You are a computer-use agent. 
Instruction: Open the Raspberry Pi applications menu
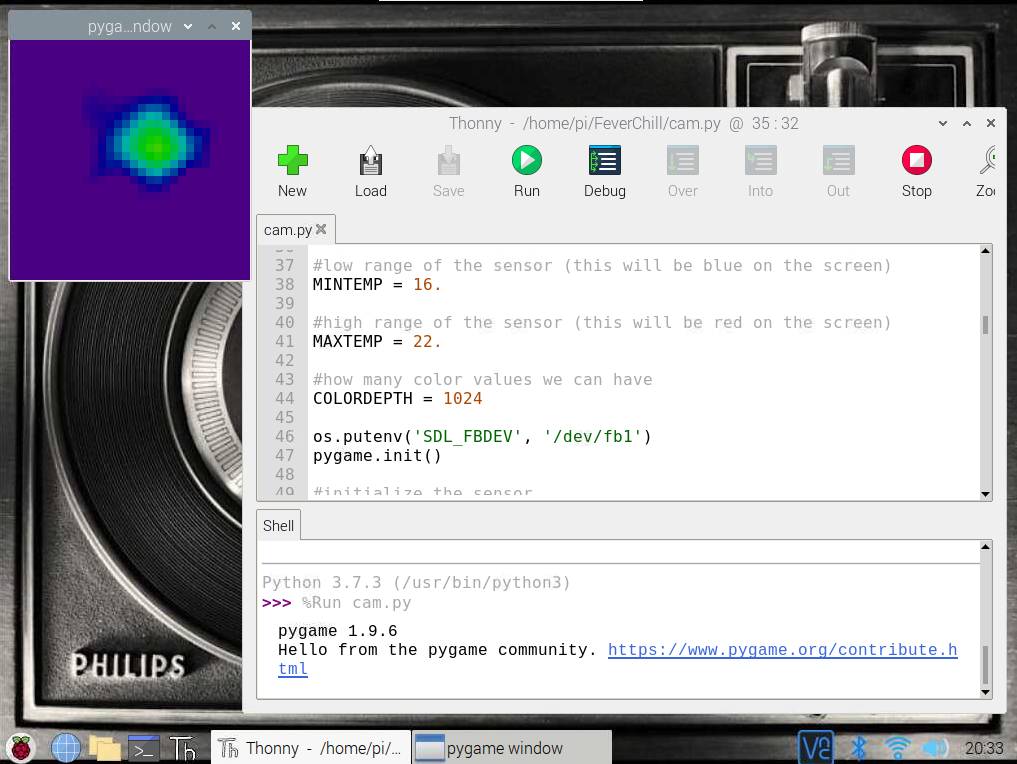click(20, 747)
